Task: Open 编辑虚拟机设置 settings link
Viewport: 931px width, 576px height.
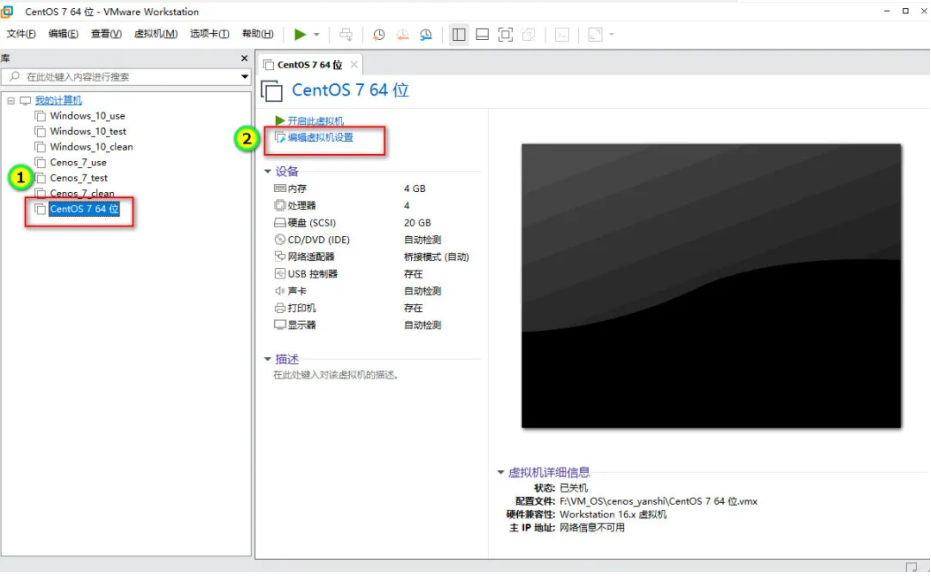Action: (318, 139)
